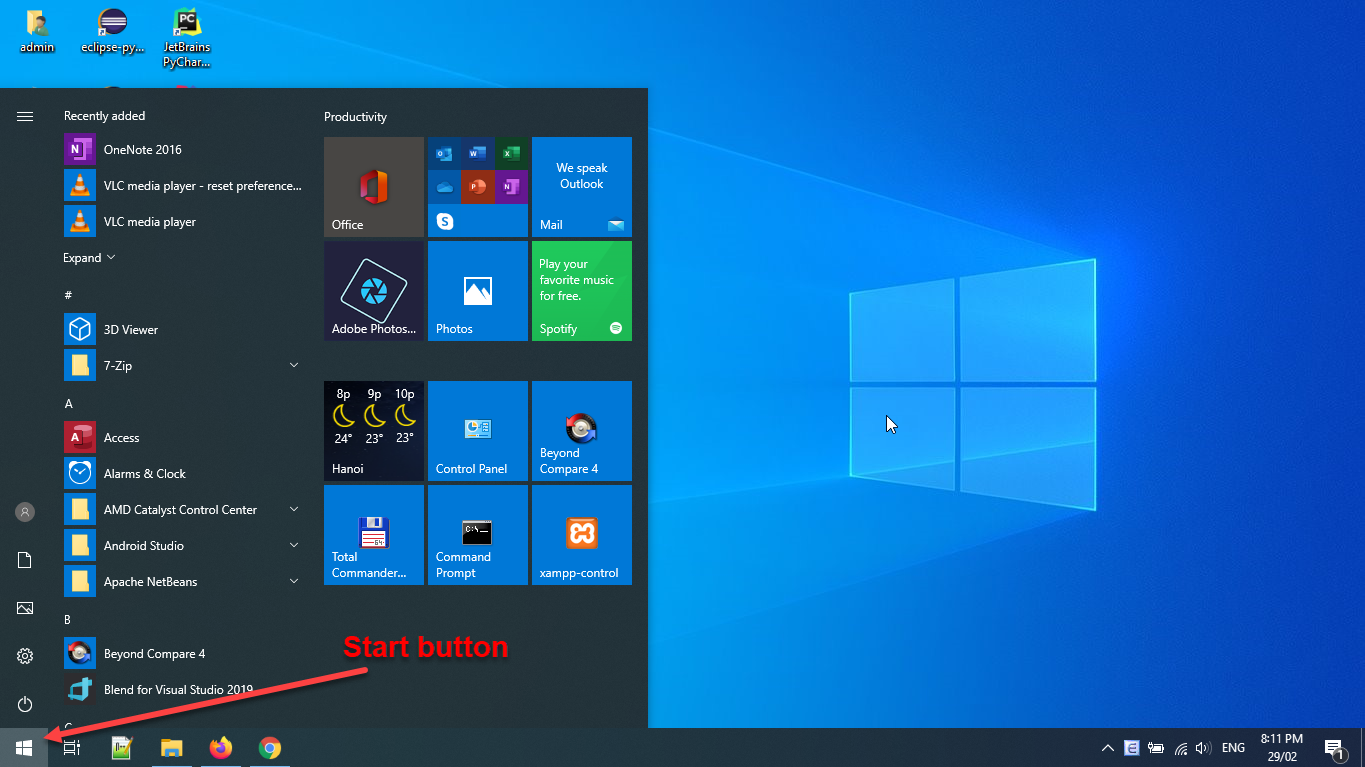This screenshot has height=767, width=1365.
Task: Open the Control Panel tile
Action: [x=478, y=431]
